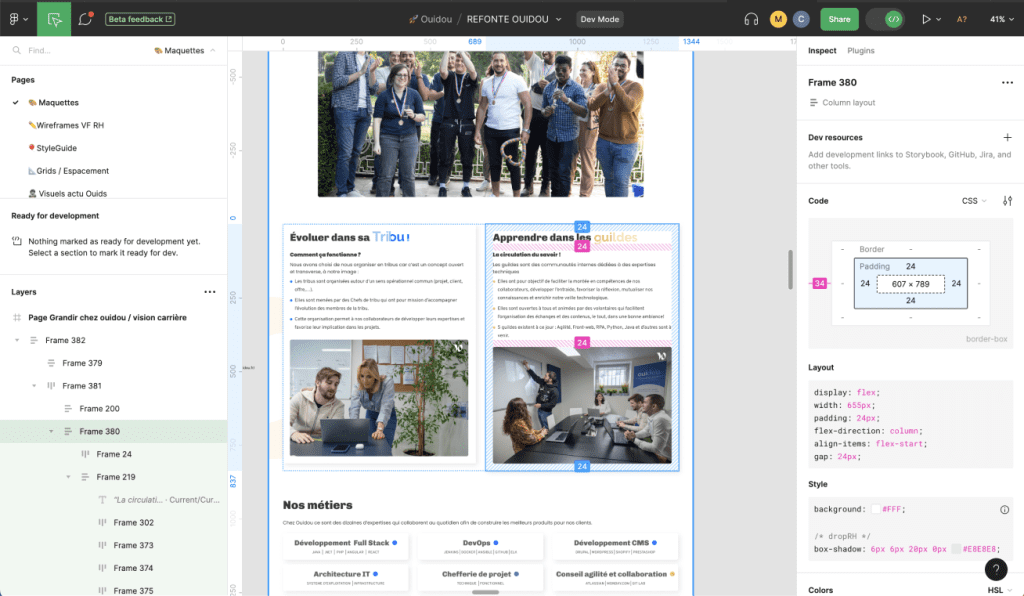Open the Beta feedback link
This screenshot has width=1024, height=596.
pos(140,19)
